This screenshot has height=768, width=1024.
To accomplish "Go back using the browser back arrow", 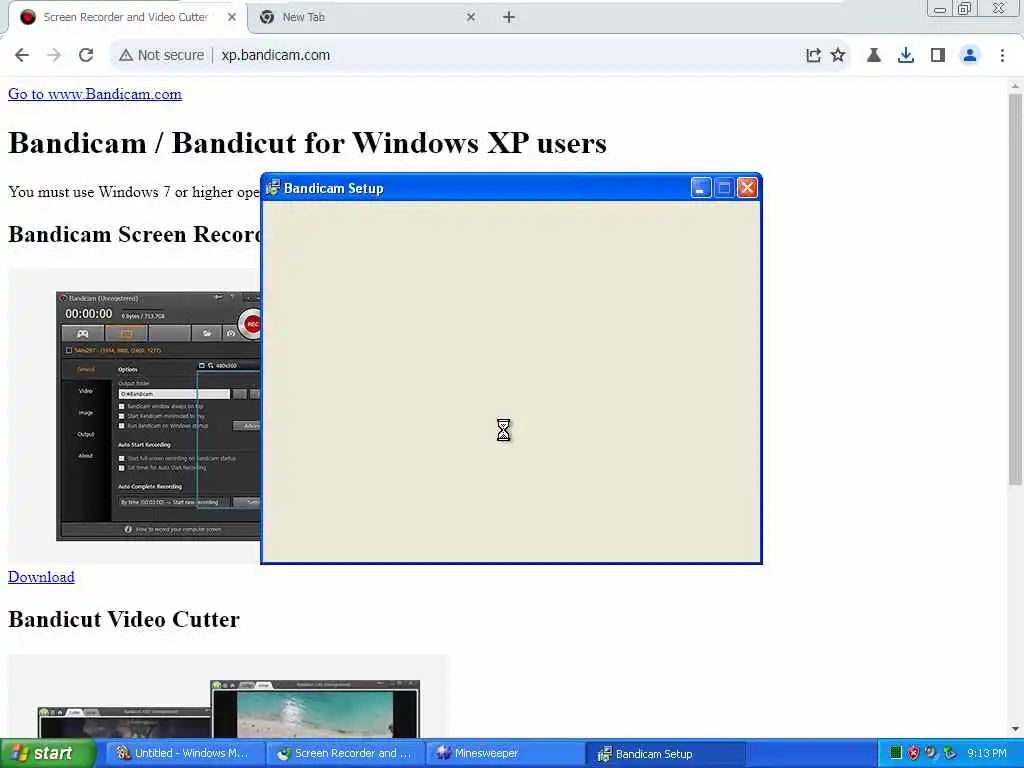I will pyautogui.click(x=22, y=56).
